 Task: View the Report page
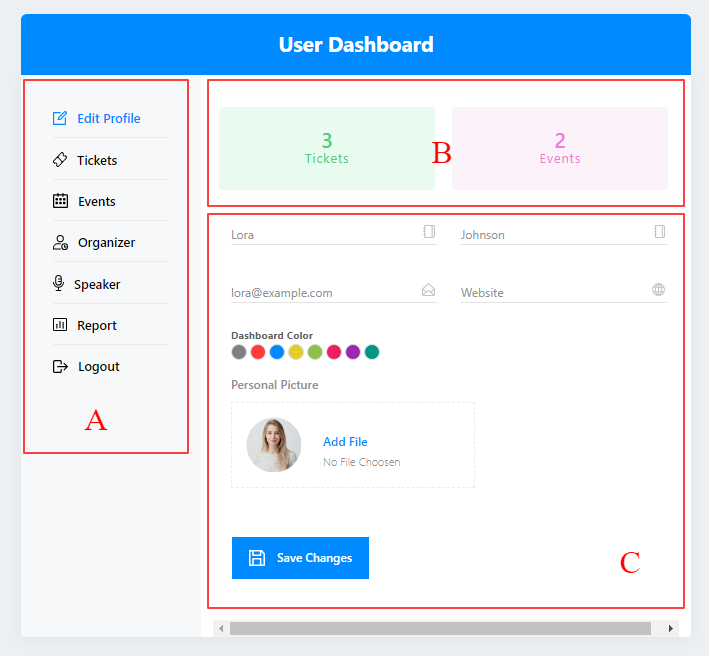[x=111, y=325]
